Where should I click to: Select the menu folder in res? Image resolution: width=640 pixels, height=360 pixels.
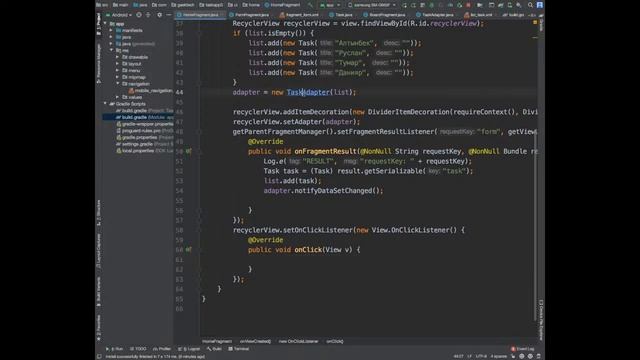131,70
